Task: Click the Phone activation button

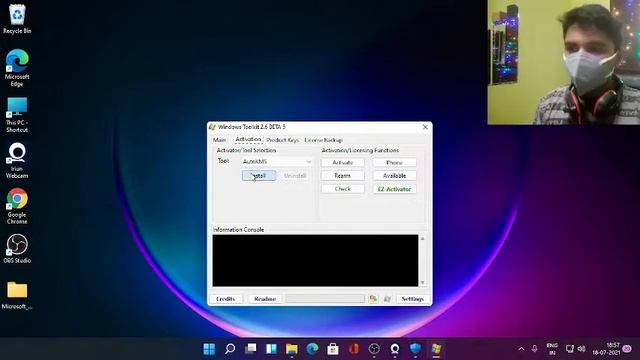Action: pyautogui.click(x=394, y=162)
